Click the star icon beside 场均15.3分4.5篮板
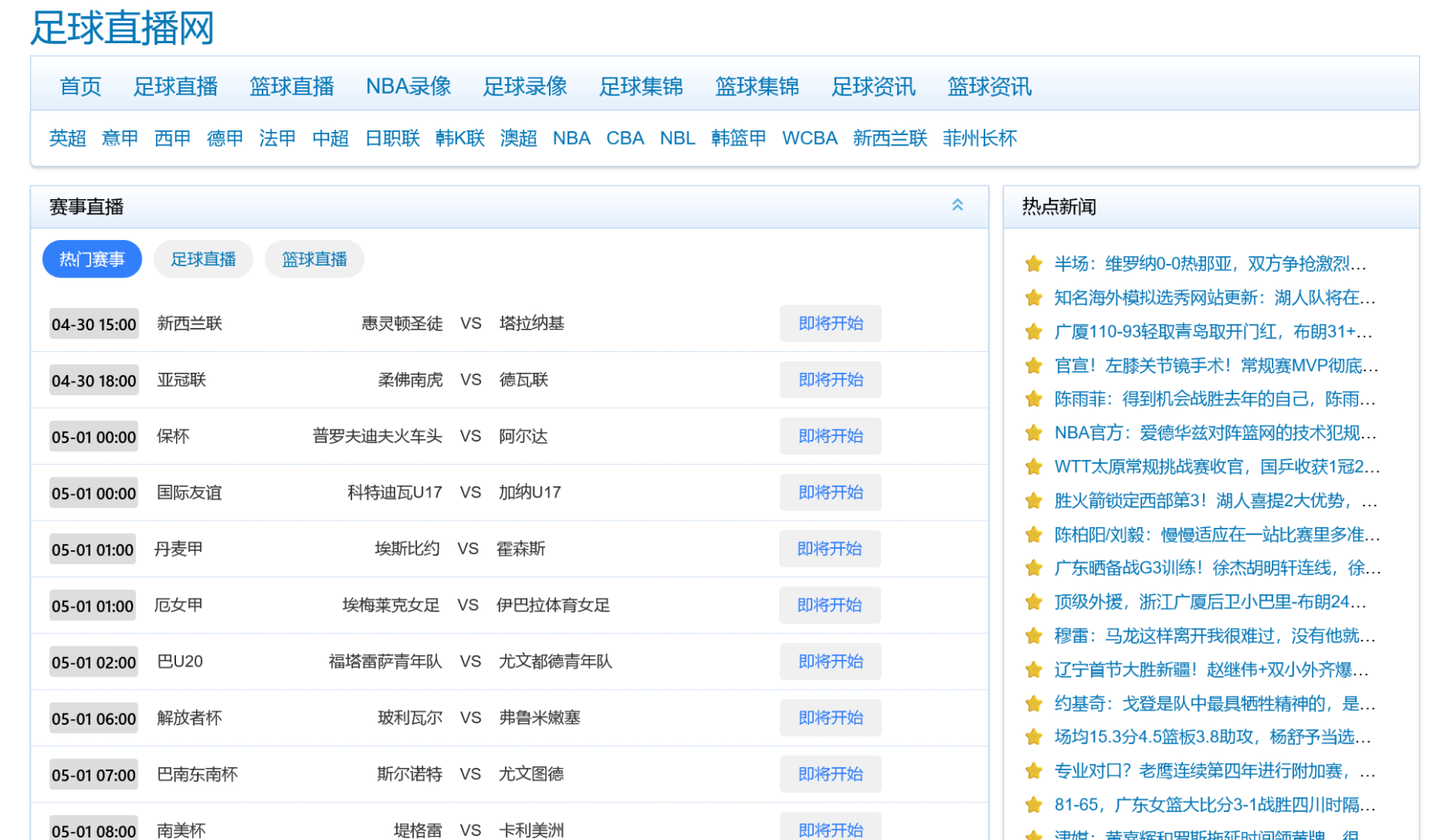 pos(1033,737)
